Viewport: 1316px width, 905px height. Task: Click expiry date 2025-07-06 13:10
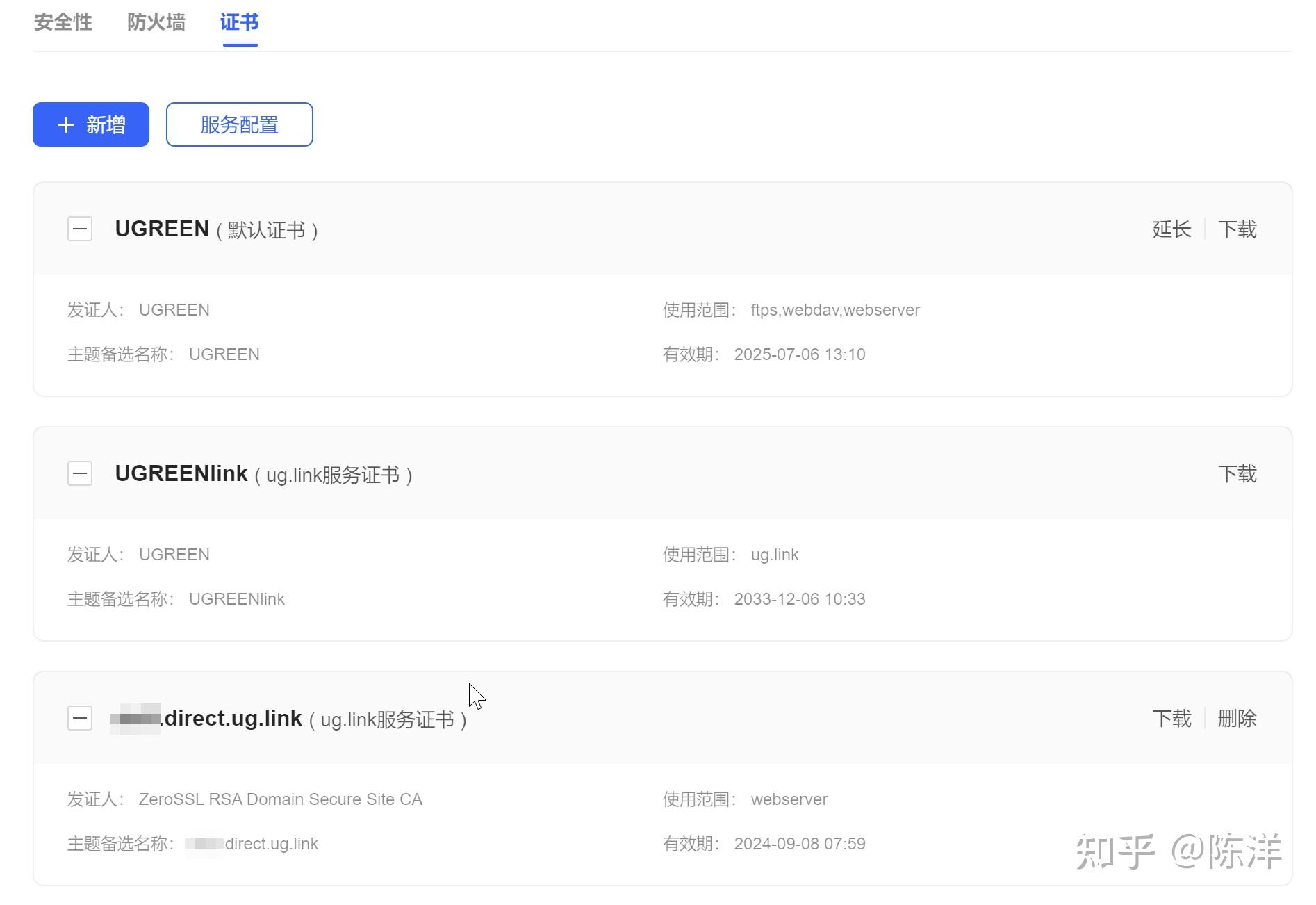pos(800,354)
